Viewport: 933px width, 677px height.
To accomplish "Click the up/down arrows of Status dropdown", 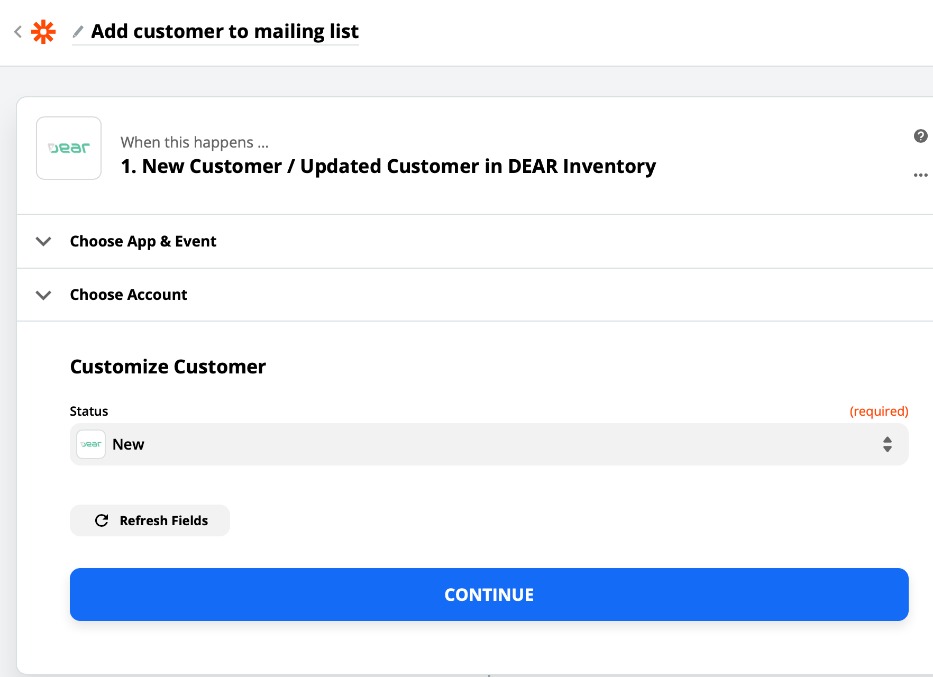I will coord(887,444).
